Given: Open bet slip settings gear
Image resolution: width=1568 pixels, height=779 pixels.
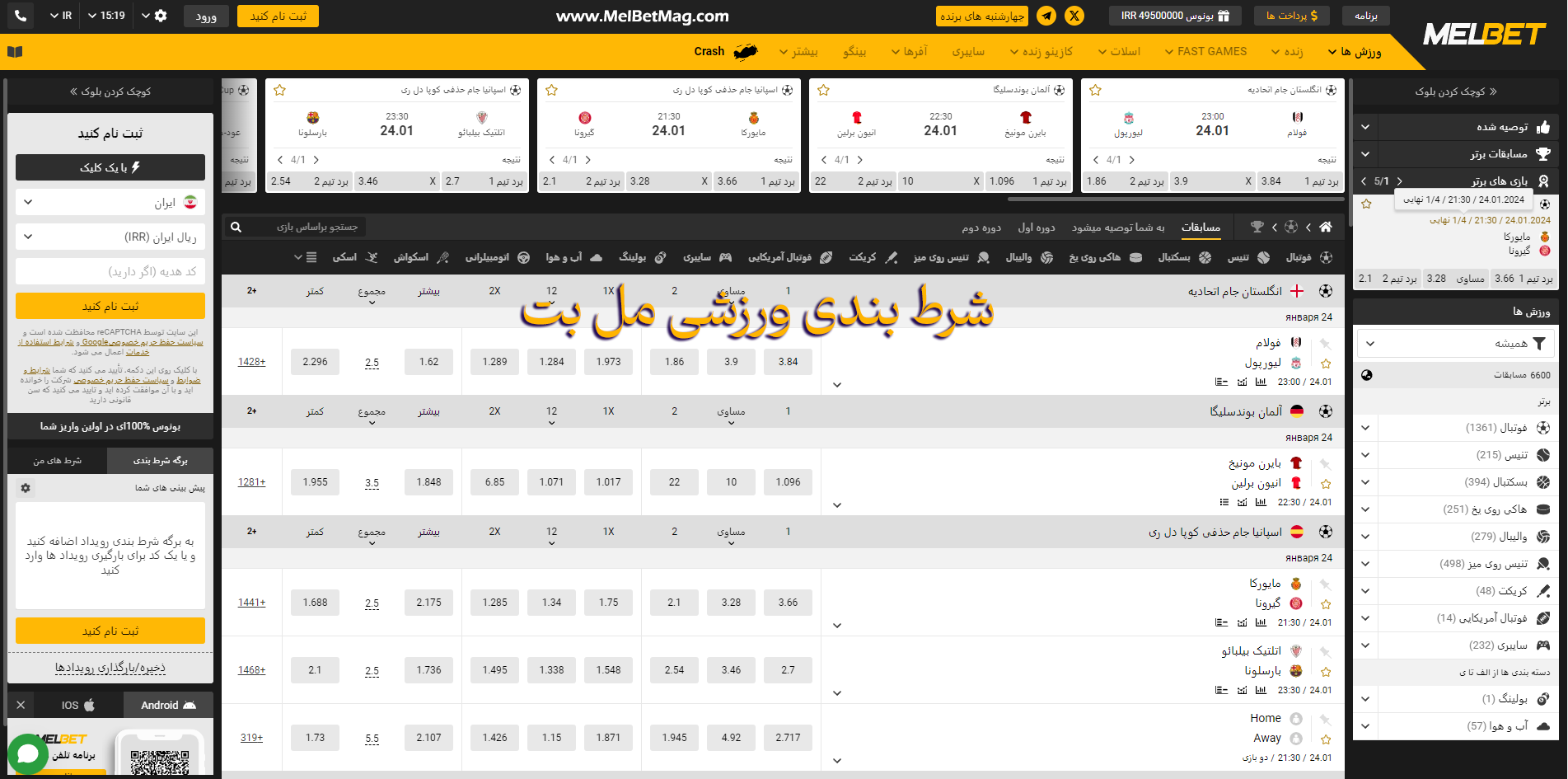Looking at the screenshot, I should click(x=26, y=488).
